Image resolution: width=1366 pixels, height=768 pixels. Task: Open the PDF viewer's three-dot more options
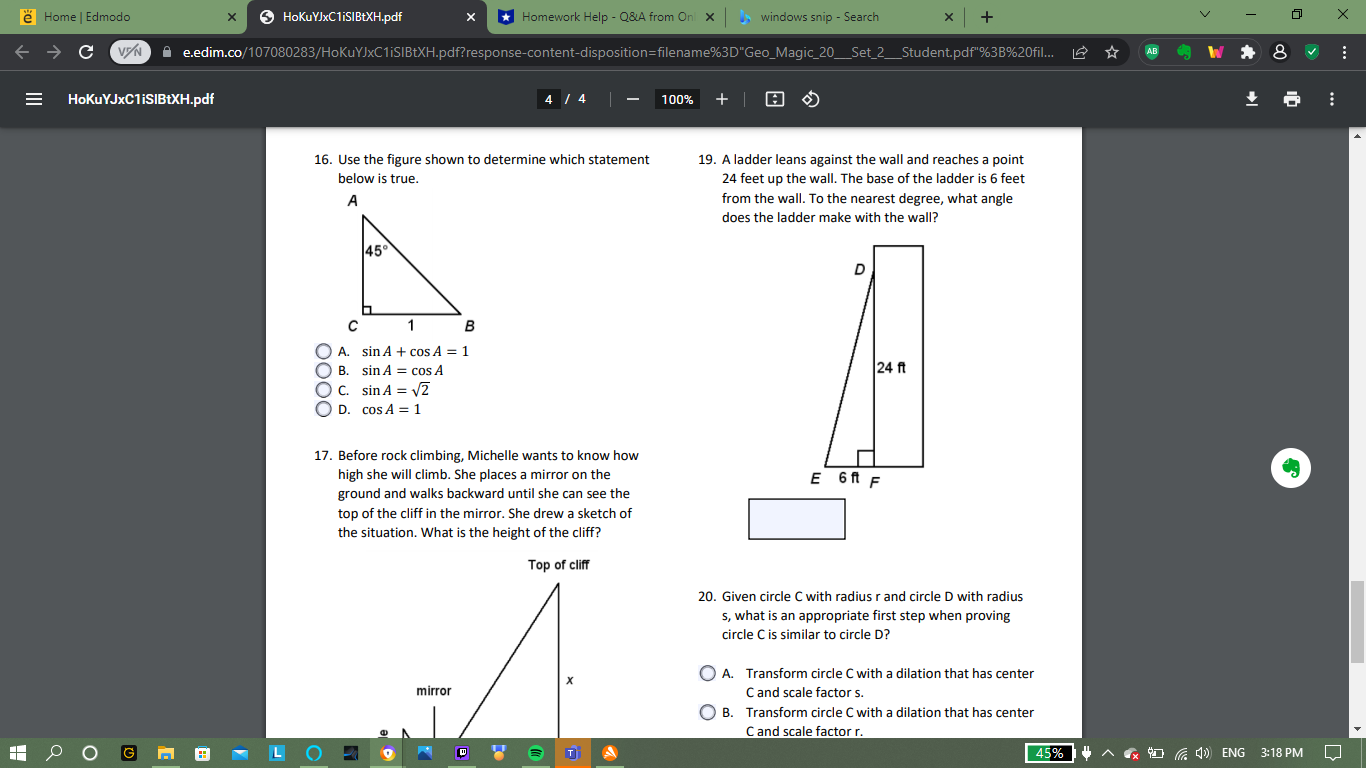click(1331, 99)
